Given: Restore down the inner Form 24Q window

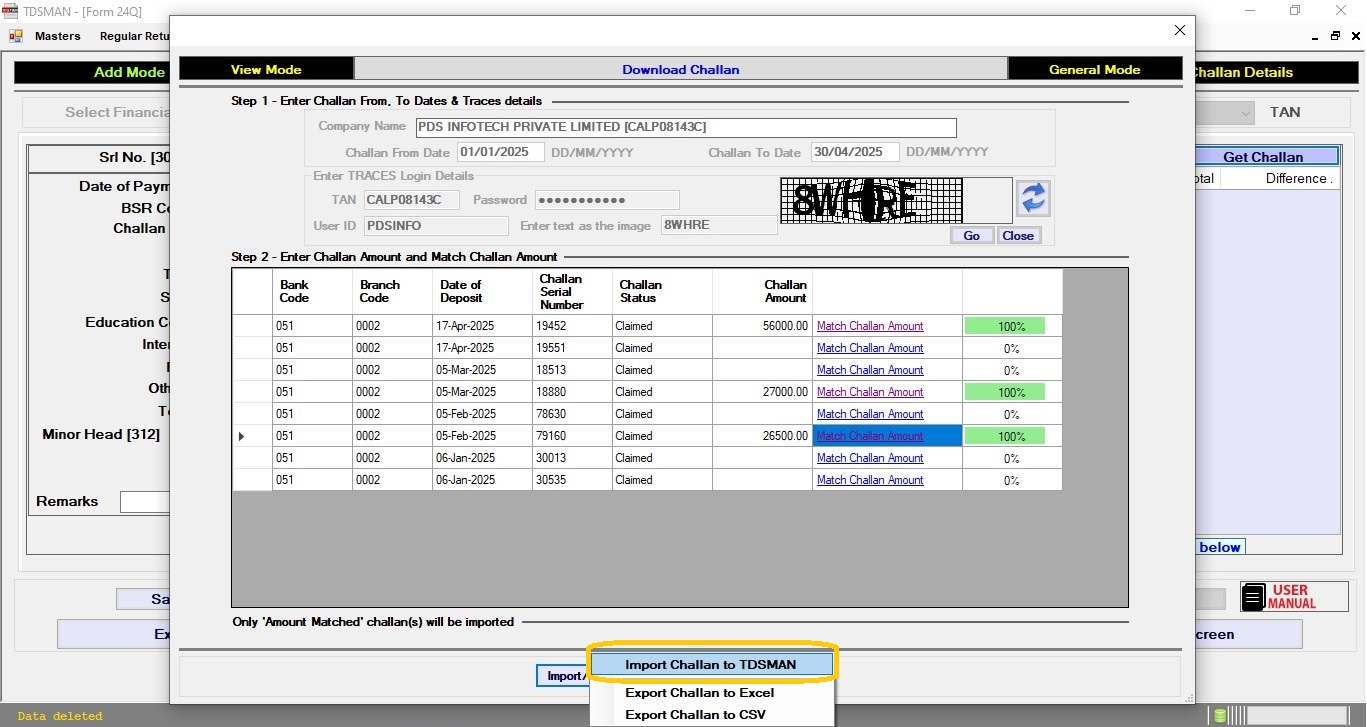Looking at the screenshot, I should pos(1335,36).
